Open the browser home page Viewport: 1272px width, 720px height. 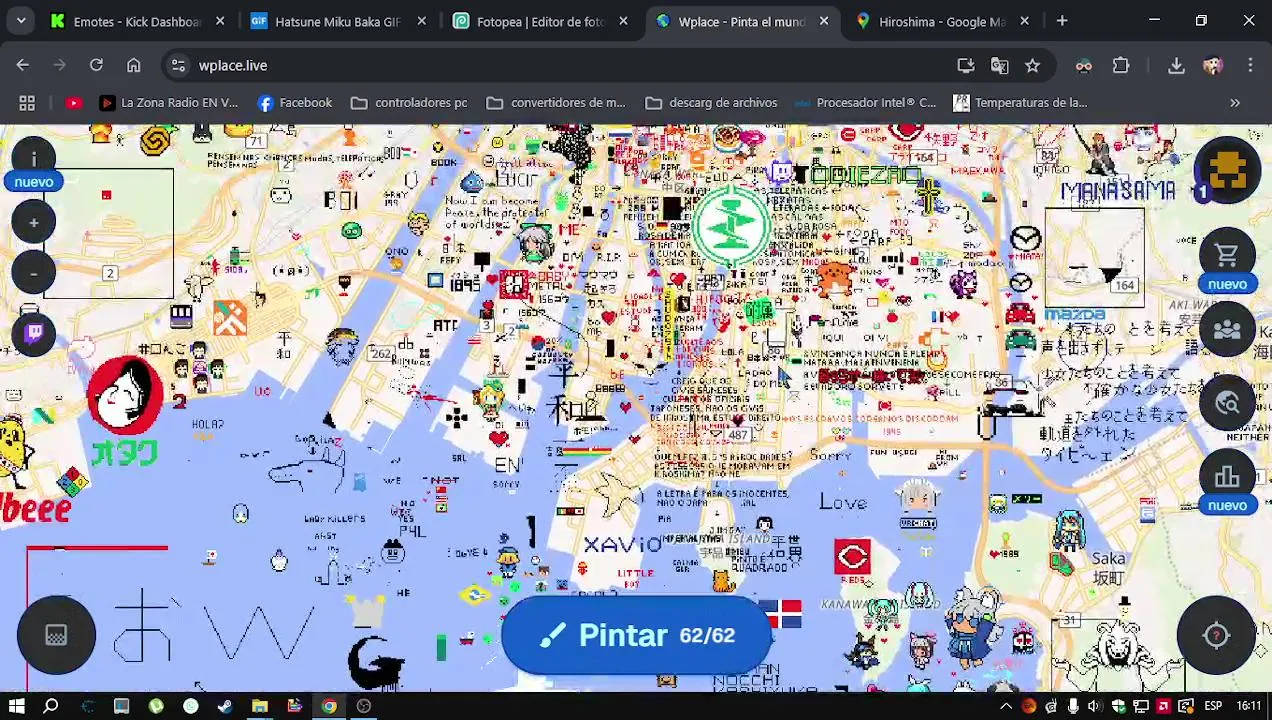pyautogui.click(x=133, y=65)
